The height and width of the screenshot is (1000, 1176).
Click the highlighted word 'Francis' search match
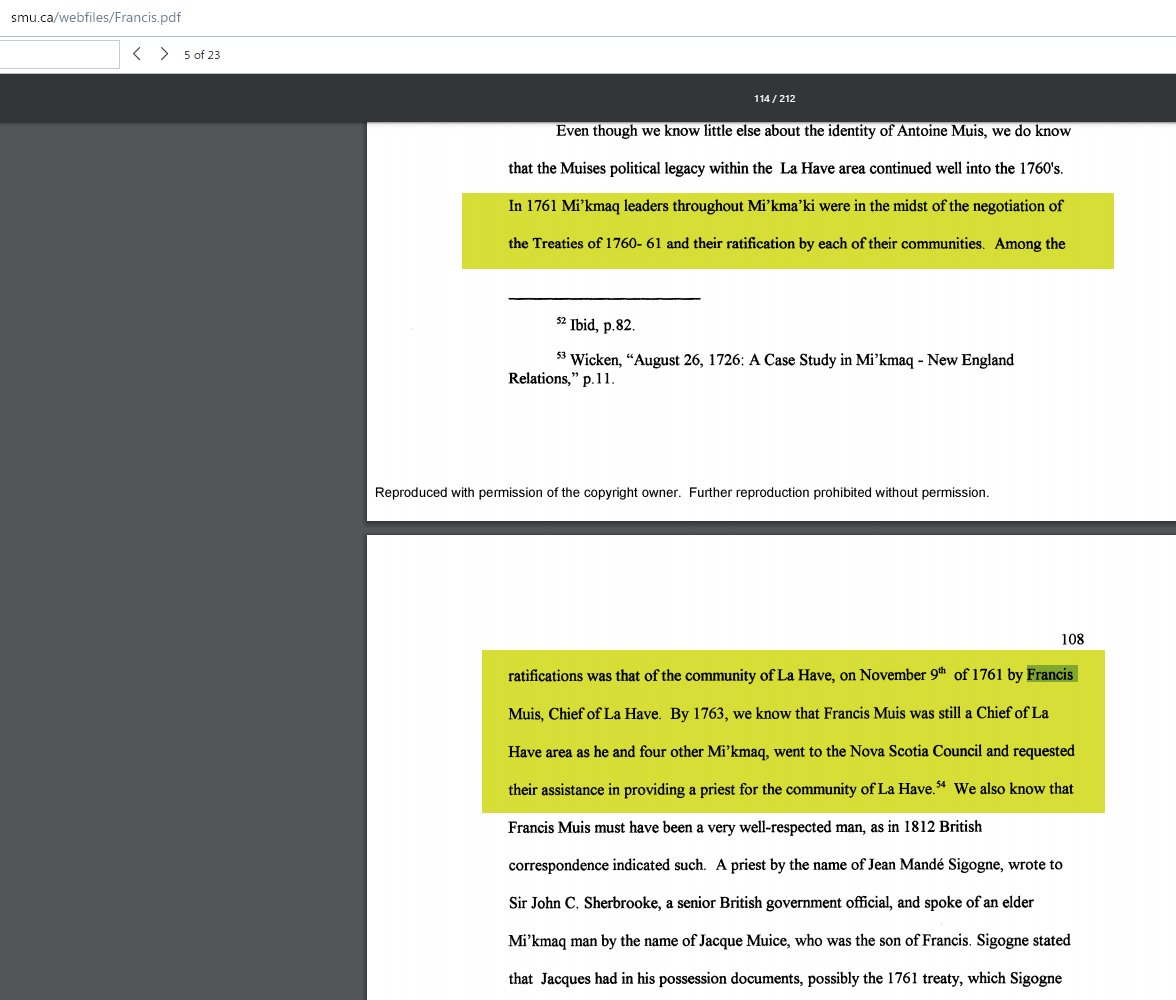[x=1051, y=674]
